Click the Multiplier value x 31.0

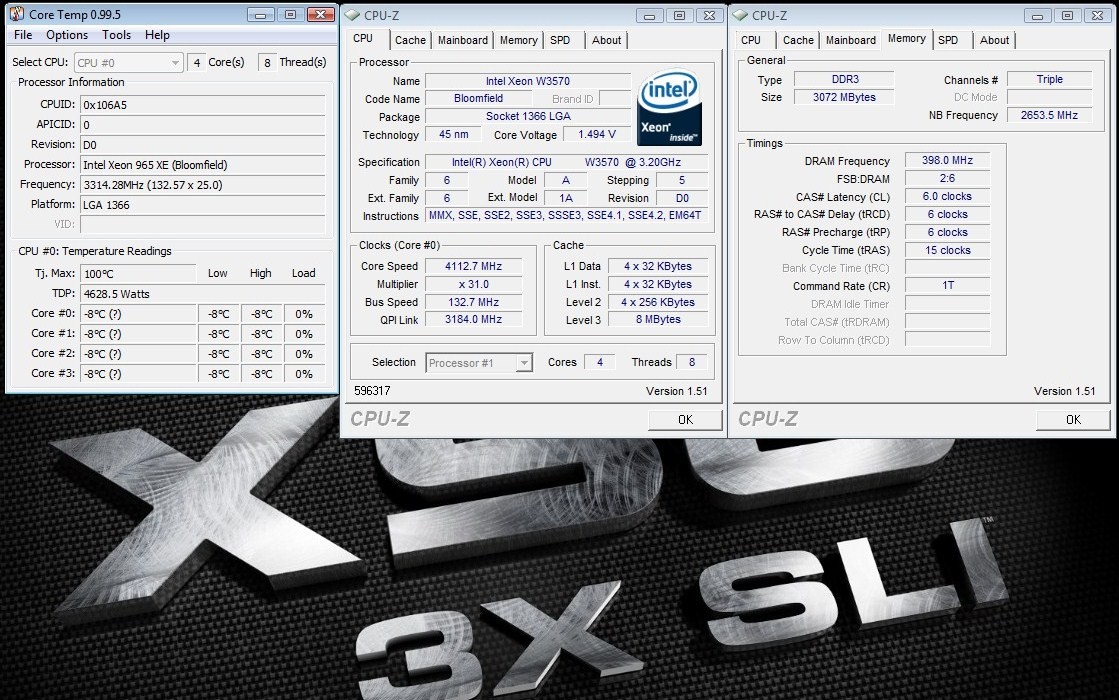coord(474,284)
